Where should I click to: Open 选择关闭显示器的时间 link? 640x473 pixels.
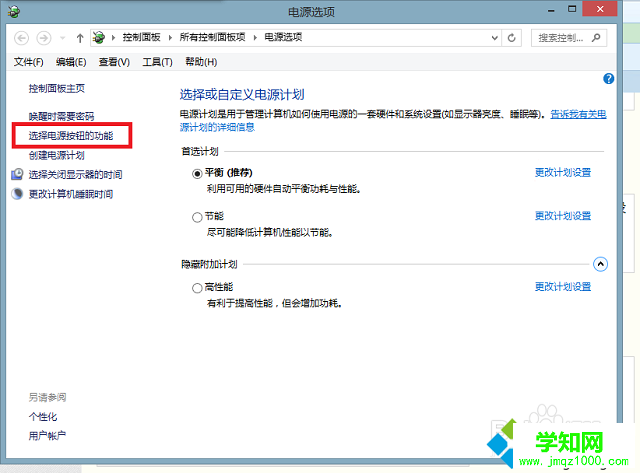(x=76, y=175)
